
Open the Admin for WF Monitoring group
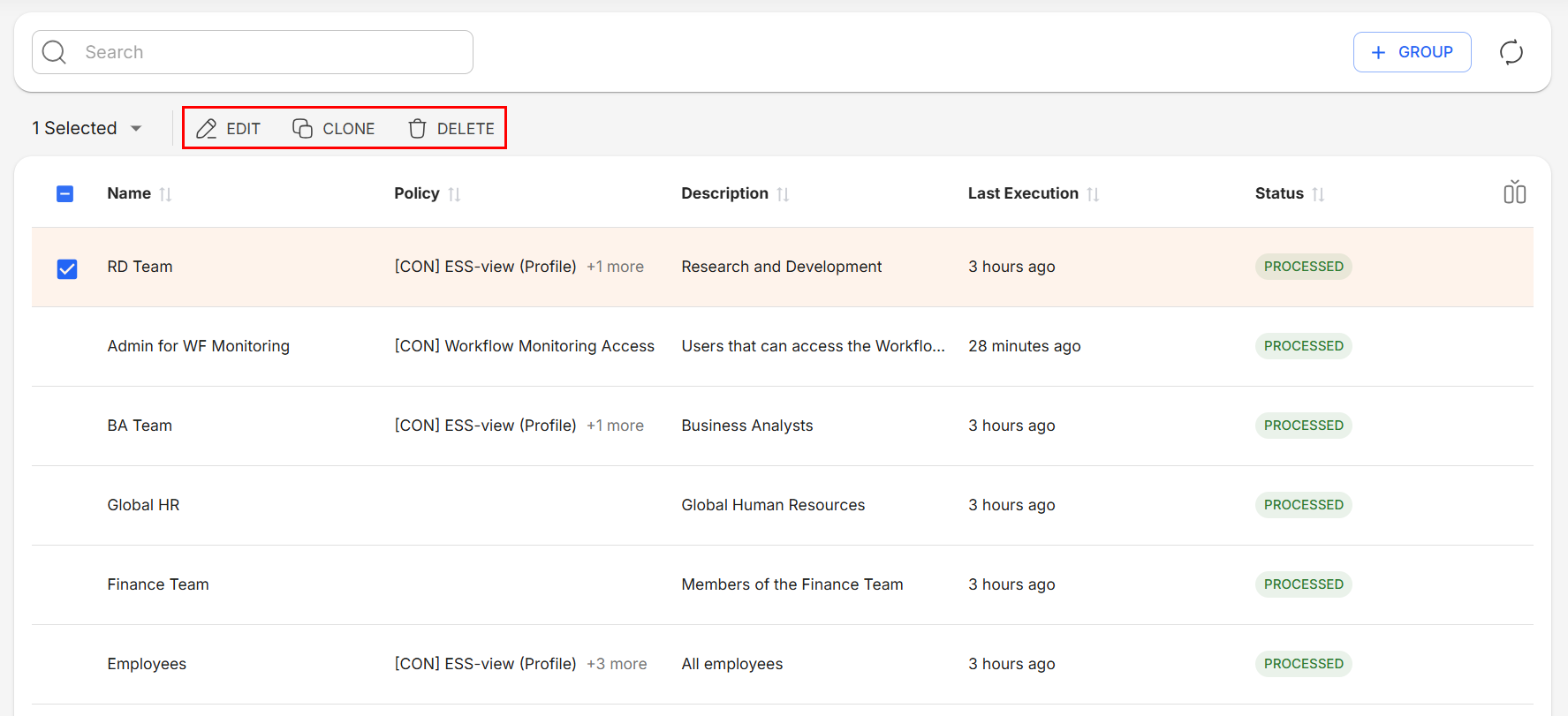tap(198, 346)
